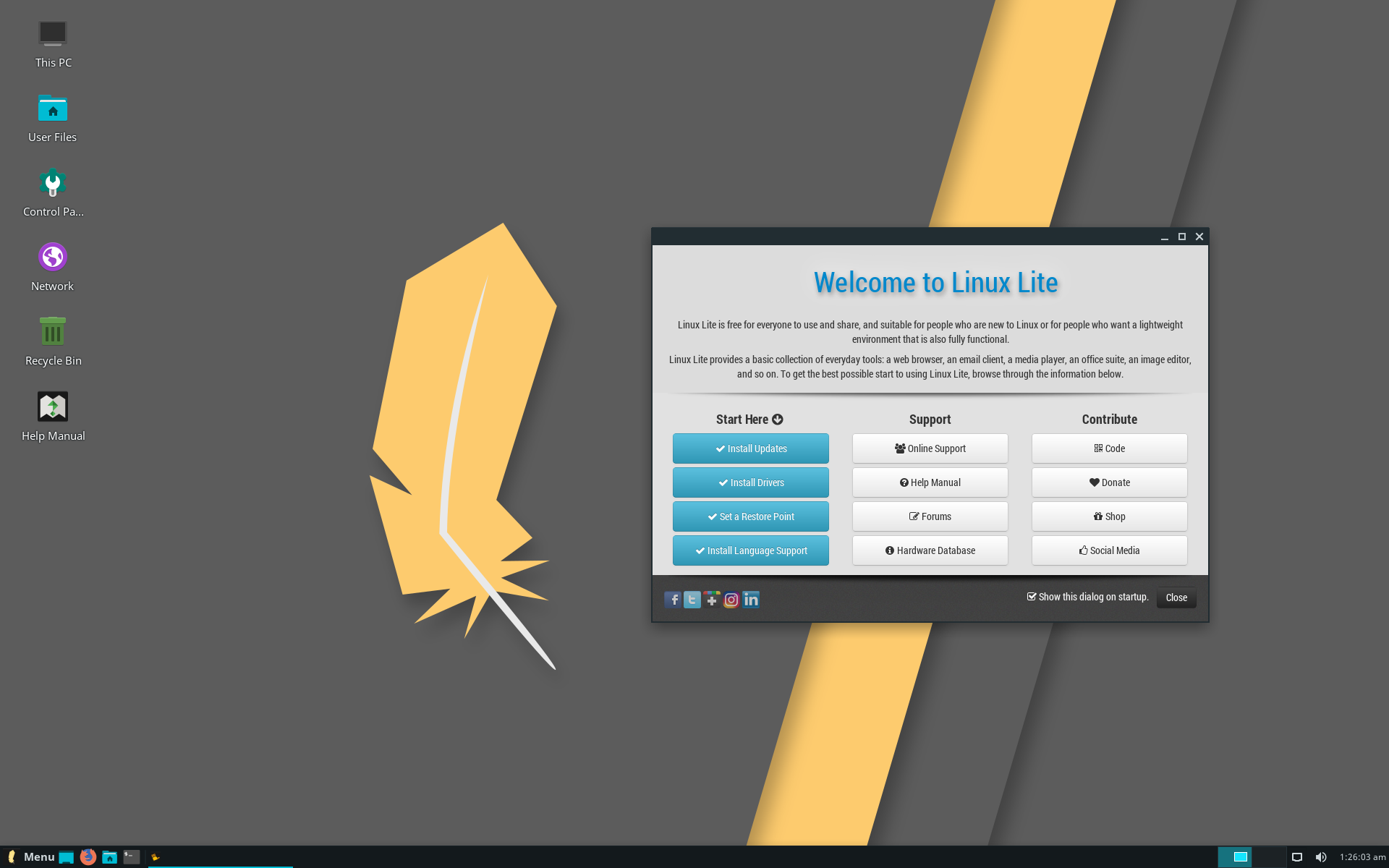
Task: Click the Code button under Contribute
Action: pyautogui.click(x=1110, y=448)
